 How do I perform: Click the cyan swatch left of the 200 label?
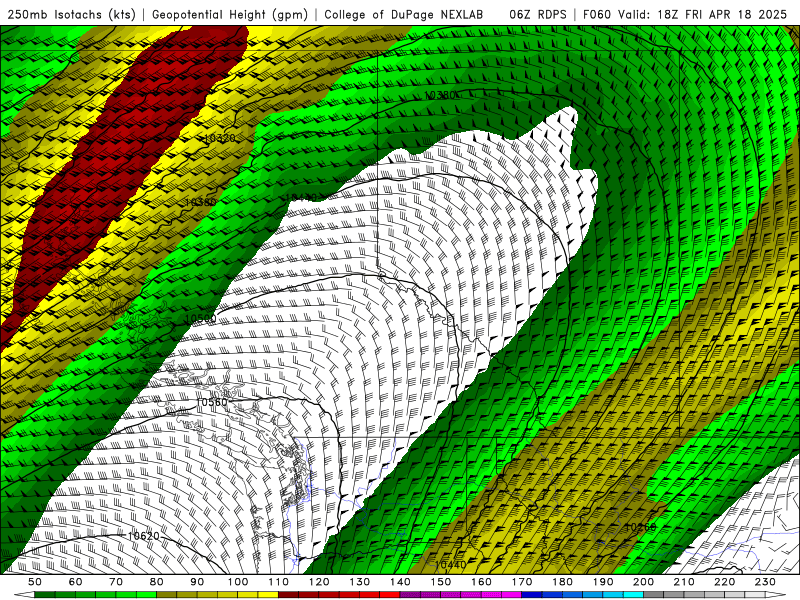click(x=634, y=595)
